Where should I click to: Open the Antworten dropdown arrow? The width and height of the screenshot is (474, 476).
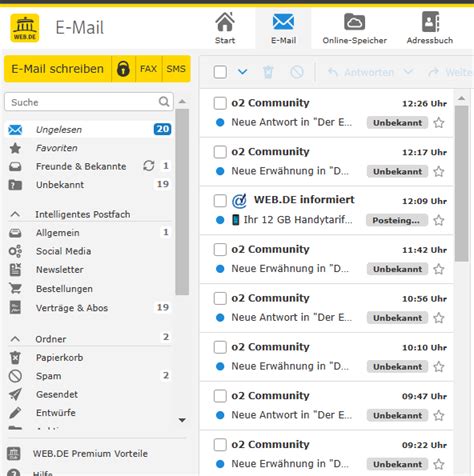pos(408,72)
